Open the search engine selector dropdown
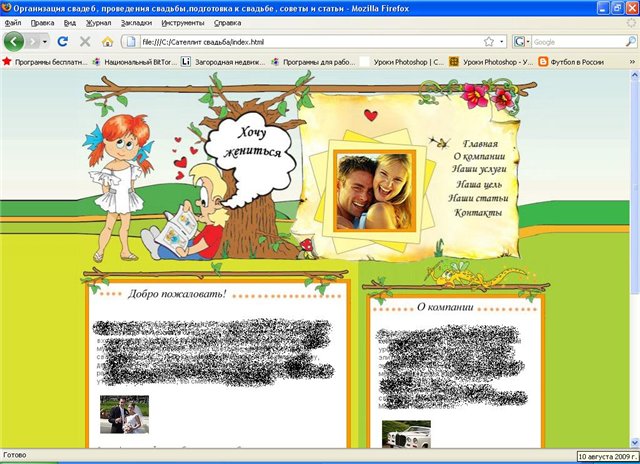Viewport: 640px width, 464px height. [x=522, y=42]
